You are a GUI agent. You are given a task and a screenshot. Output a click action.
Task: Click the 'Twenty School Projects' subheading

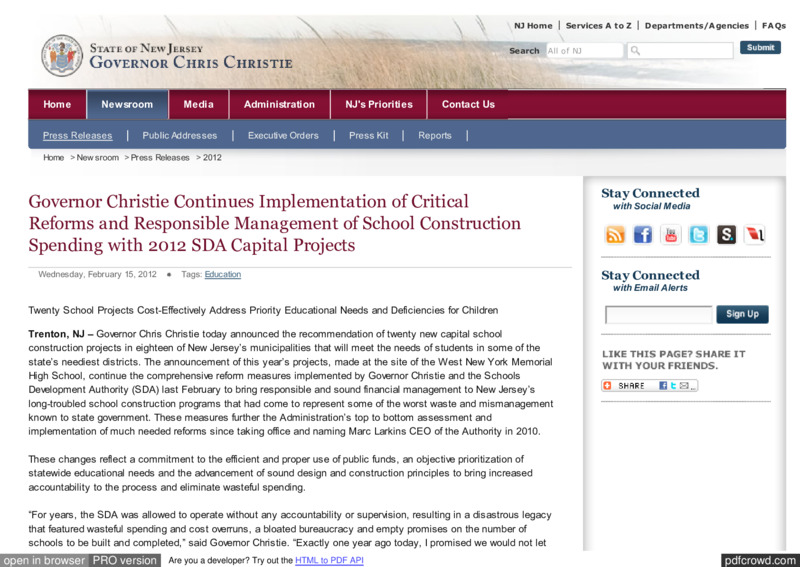click(263, 310)
